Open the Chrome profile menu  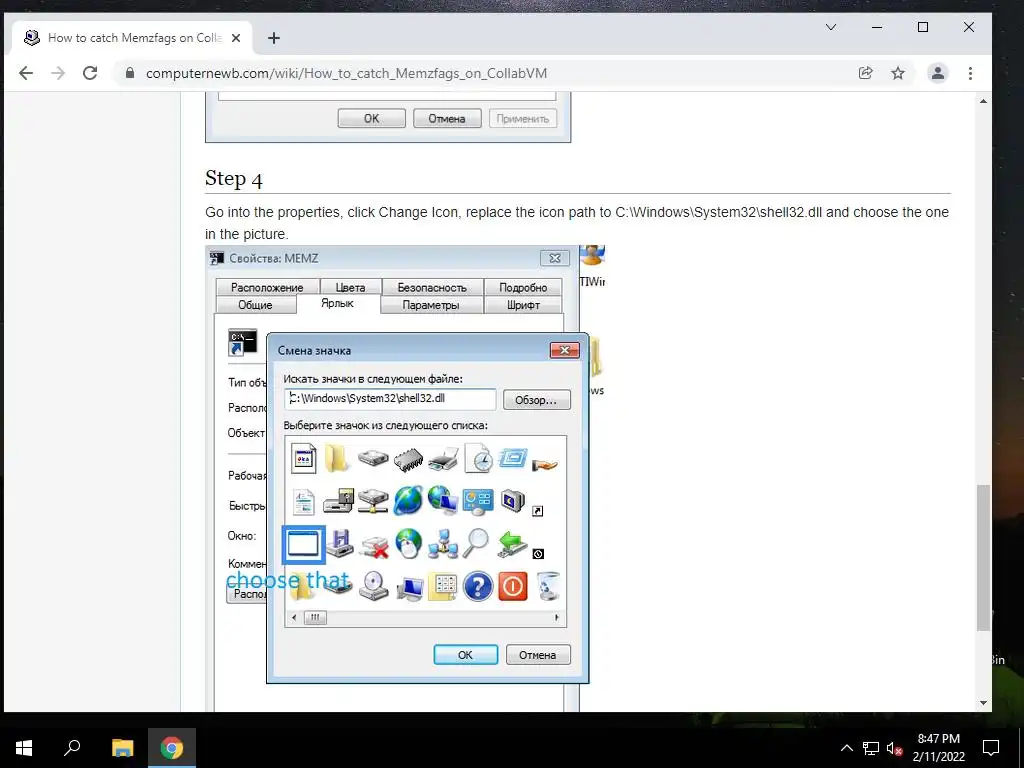(938, 73)
